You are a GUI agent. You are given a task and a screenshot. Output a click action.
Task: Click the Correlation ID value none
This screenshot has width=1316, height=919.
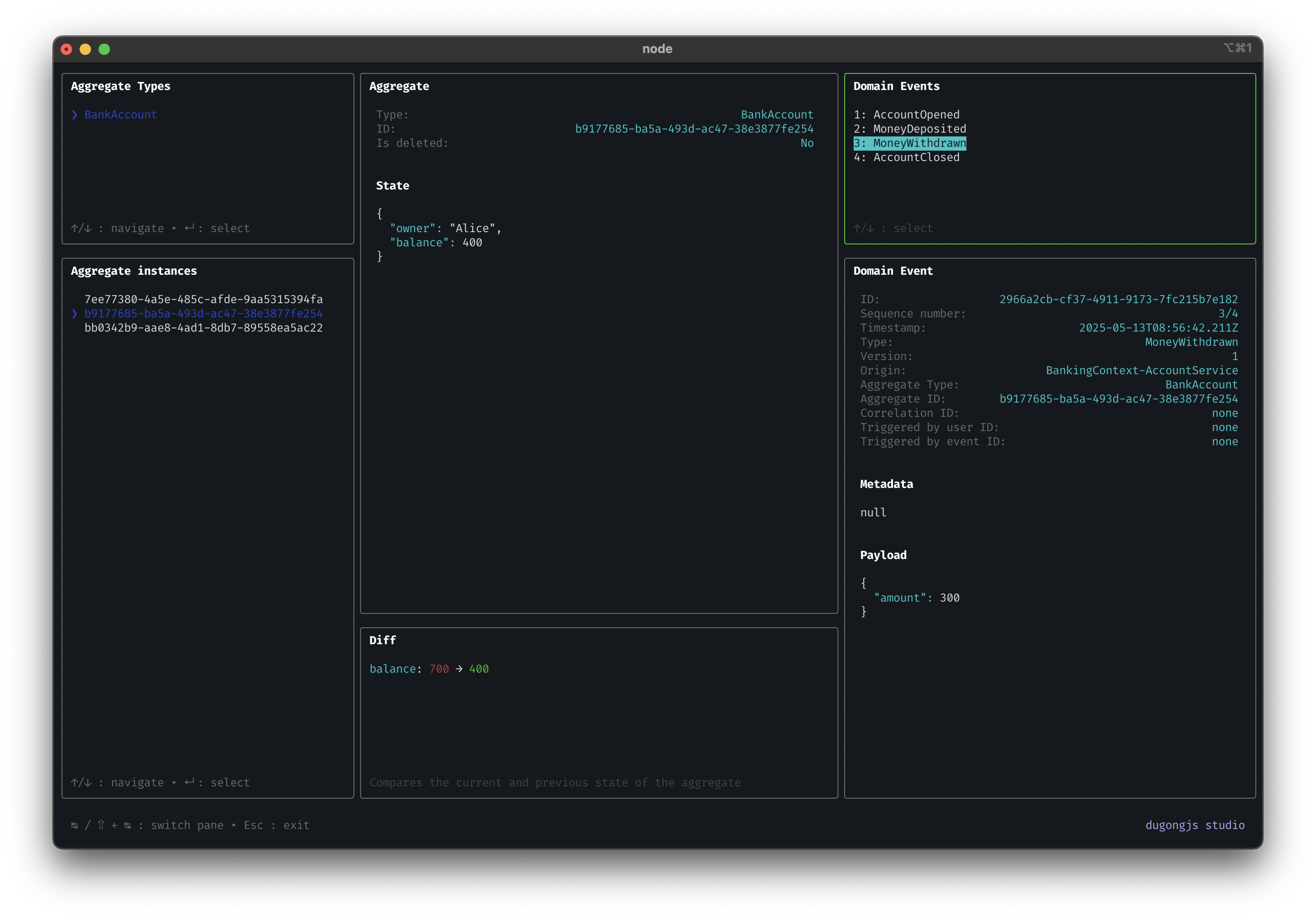(x=1225, y=414)
